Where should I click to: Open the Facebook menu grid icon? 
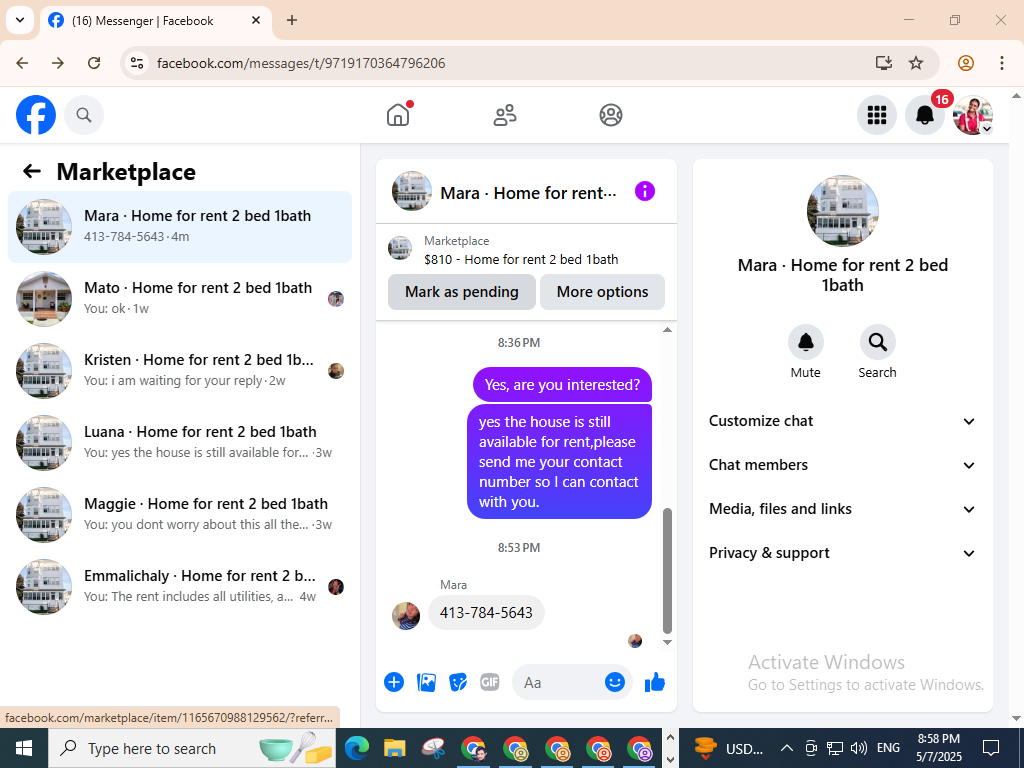(876, 115)
